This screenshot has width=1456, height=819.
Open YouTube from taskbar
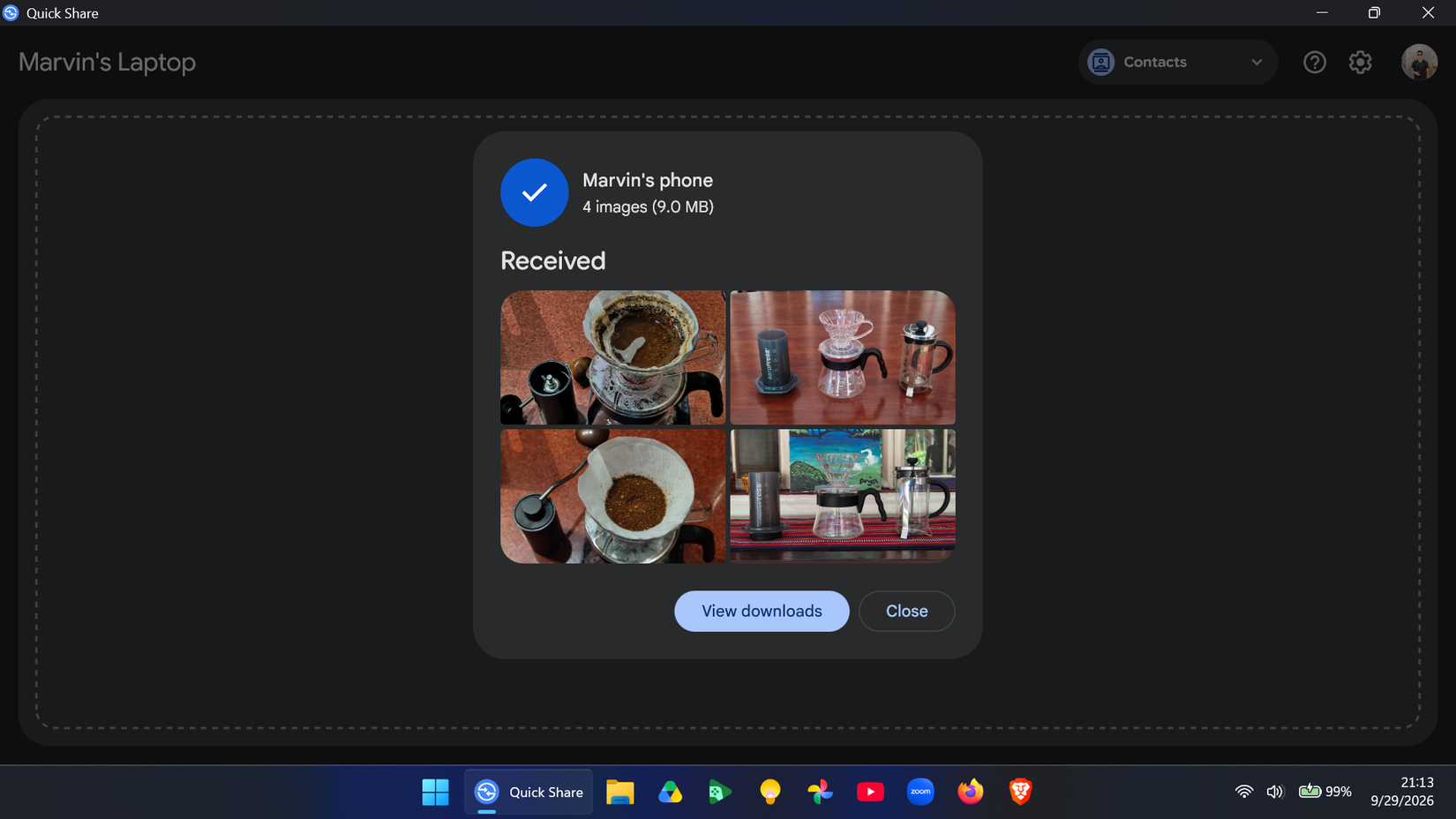tap(870, 792)
